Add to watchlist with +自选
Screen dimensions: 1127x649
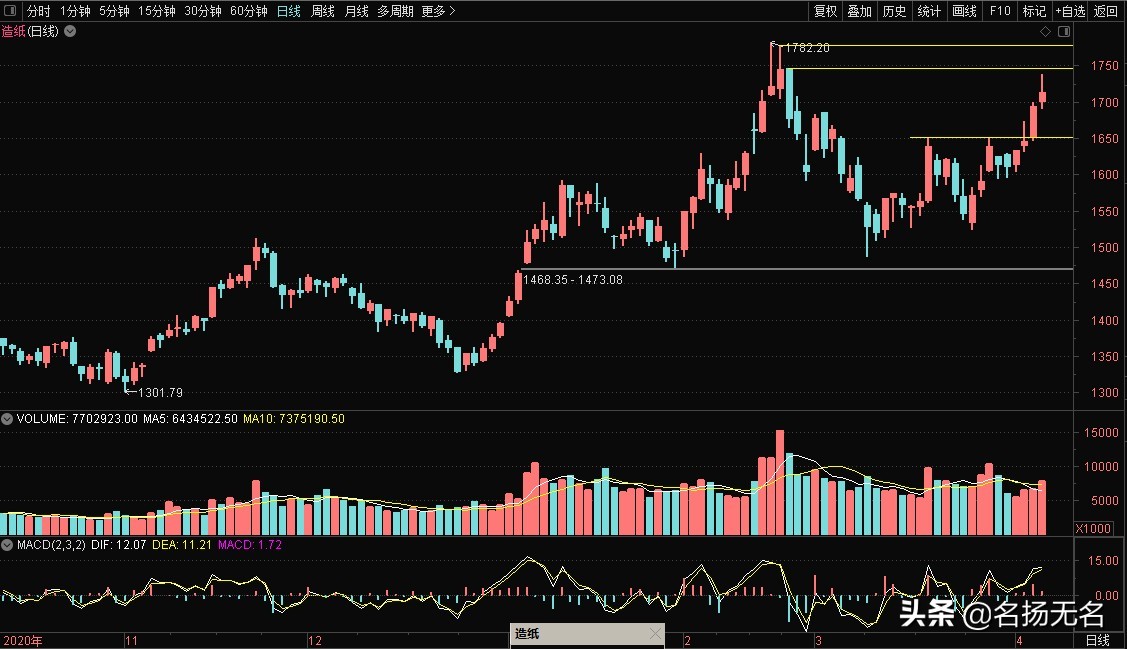click(1071, 11)
